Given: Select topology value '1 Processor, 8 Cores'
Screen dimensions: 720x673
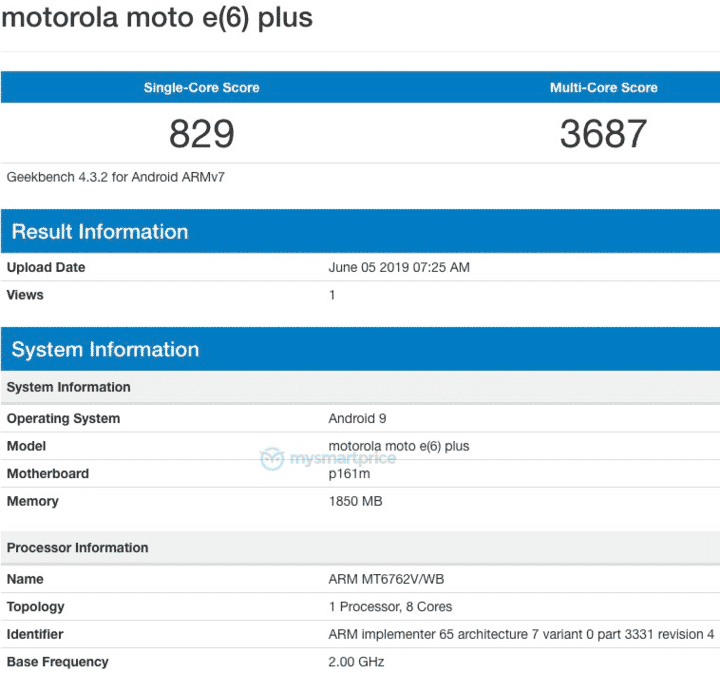Looking at the screenshot, I should pyautogui.click(x=390, y=607).
